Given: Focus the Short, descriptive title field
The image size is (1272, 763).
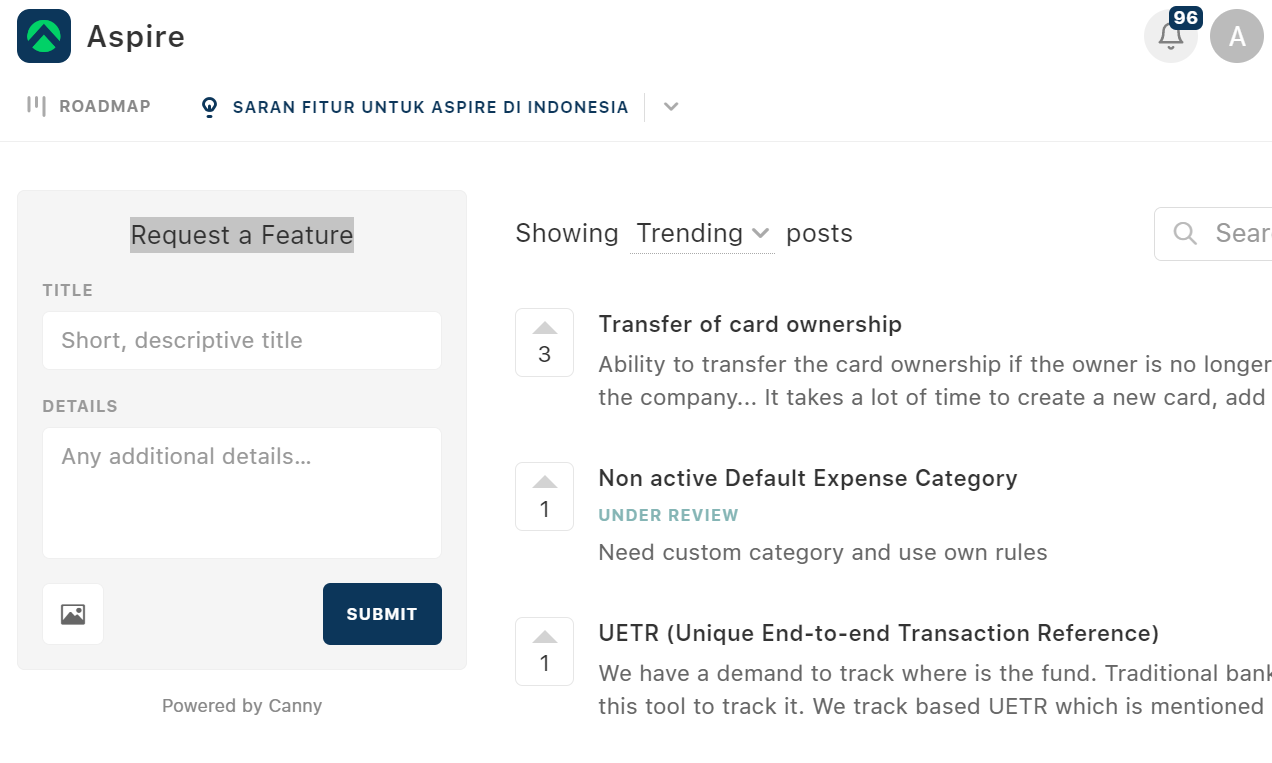Looking at the screenshot, I should [242, 340].
